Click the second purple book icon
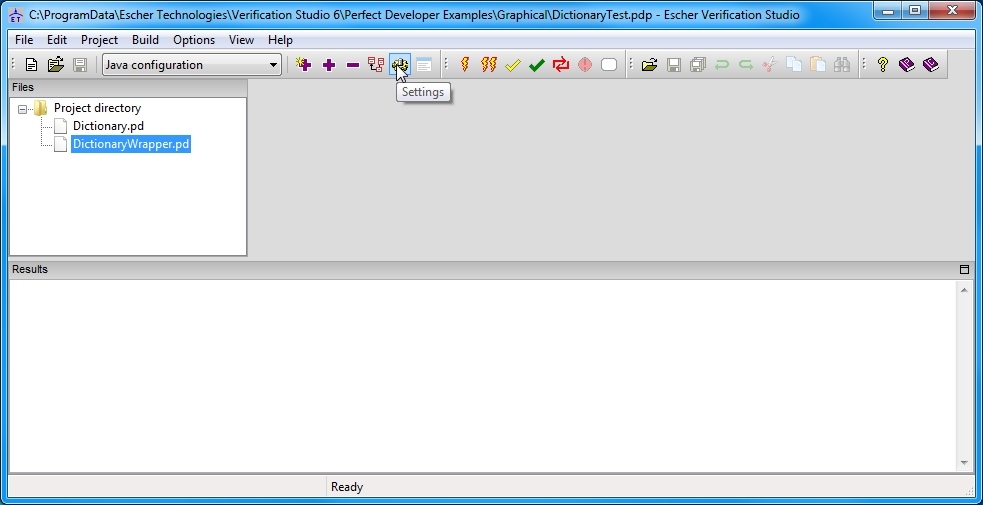The image size is (983, 505). [x=931, y=65]
